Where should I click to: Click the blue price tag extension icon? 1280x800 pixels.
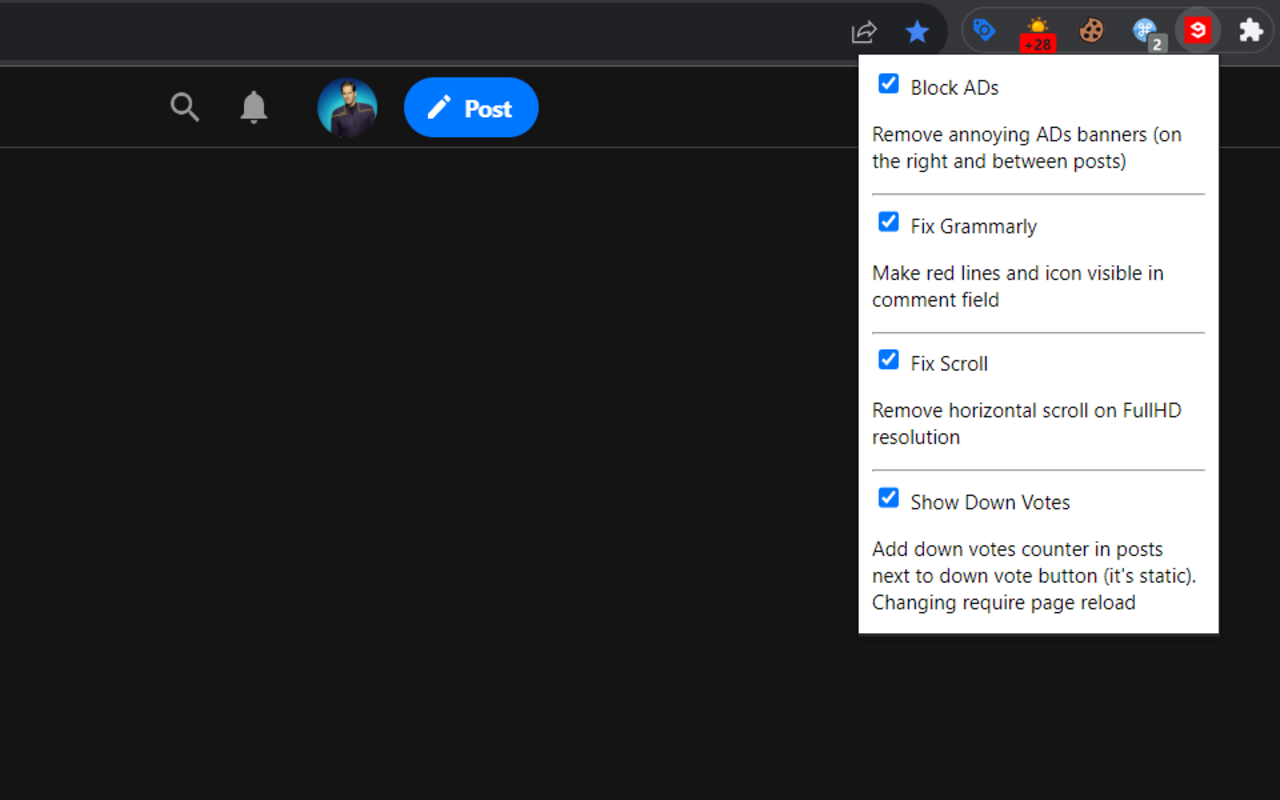click(984, 31)
